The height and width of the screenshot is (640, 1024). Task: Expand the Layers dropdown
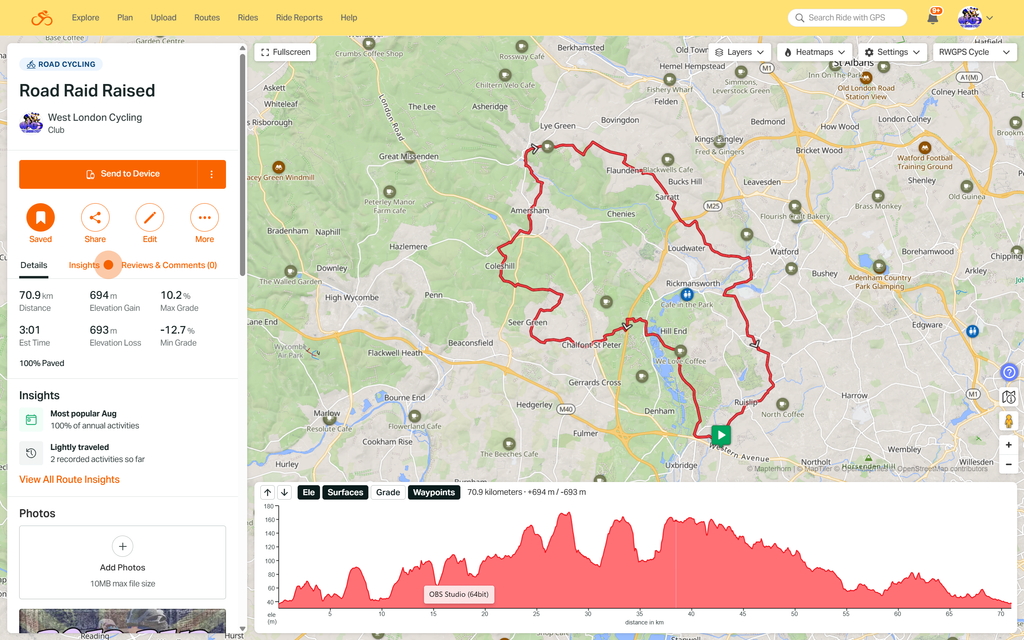point(740,52)
